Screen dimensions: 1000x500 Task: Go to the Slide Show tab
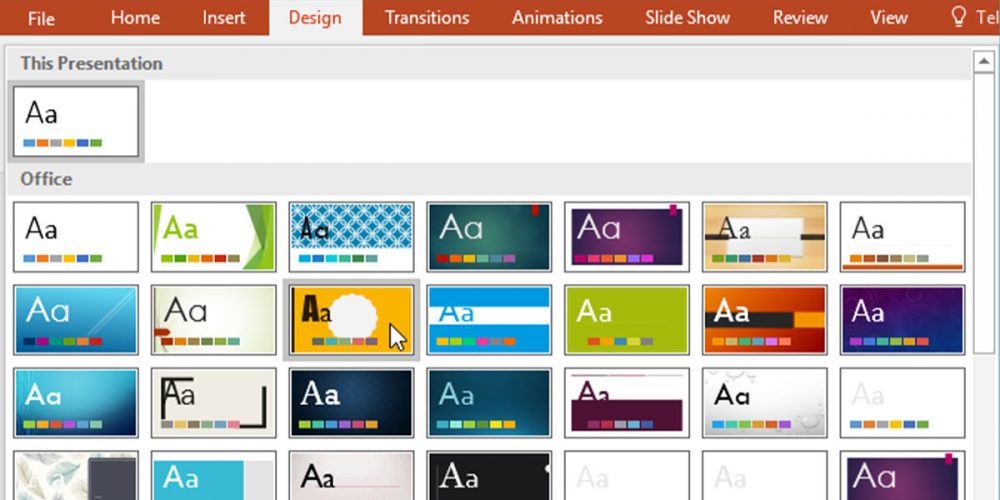click(687, 18)
